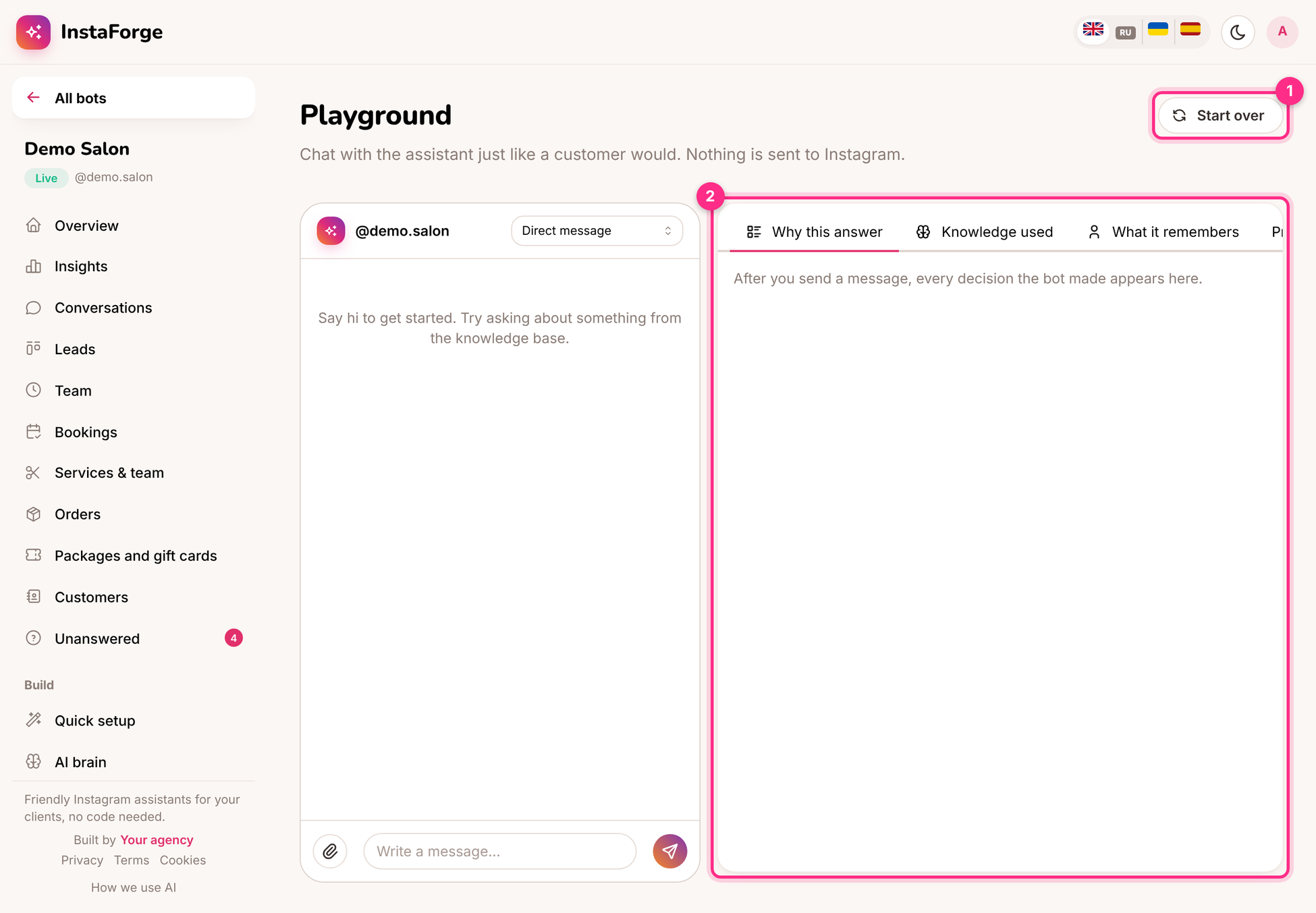Open How we use AI link
This screenshot has height=913, width=1316.
[x=134, y=887]
